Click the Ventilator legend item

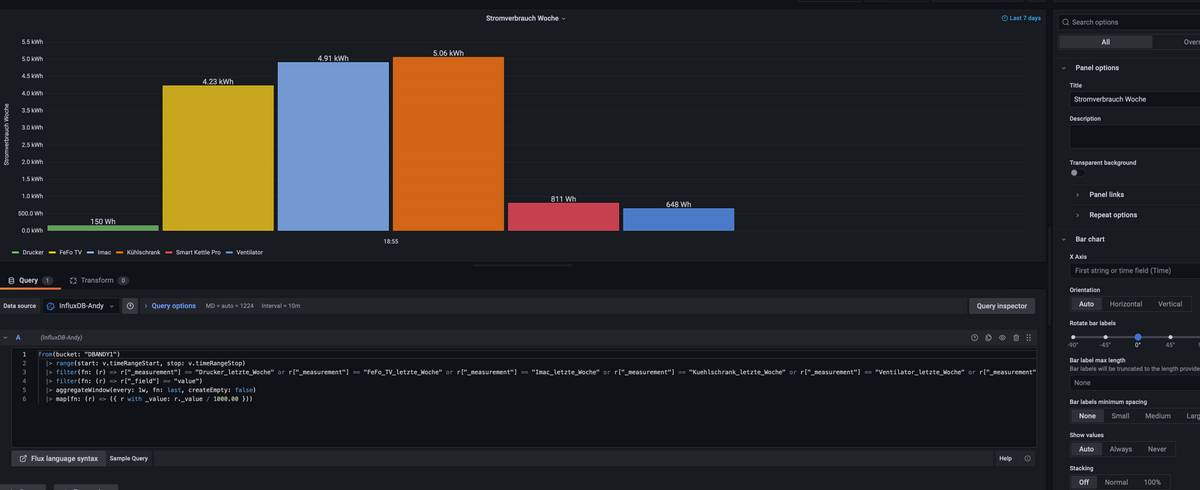tap(244, 253)
